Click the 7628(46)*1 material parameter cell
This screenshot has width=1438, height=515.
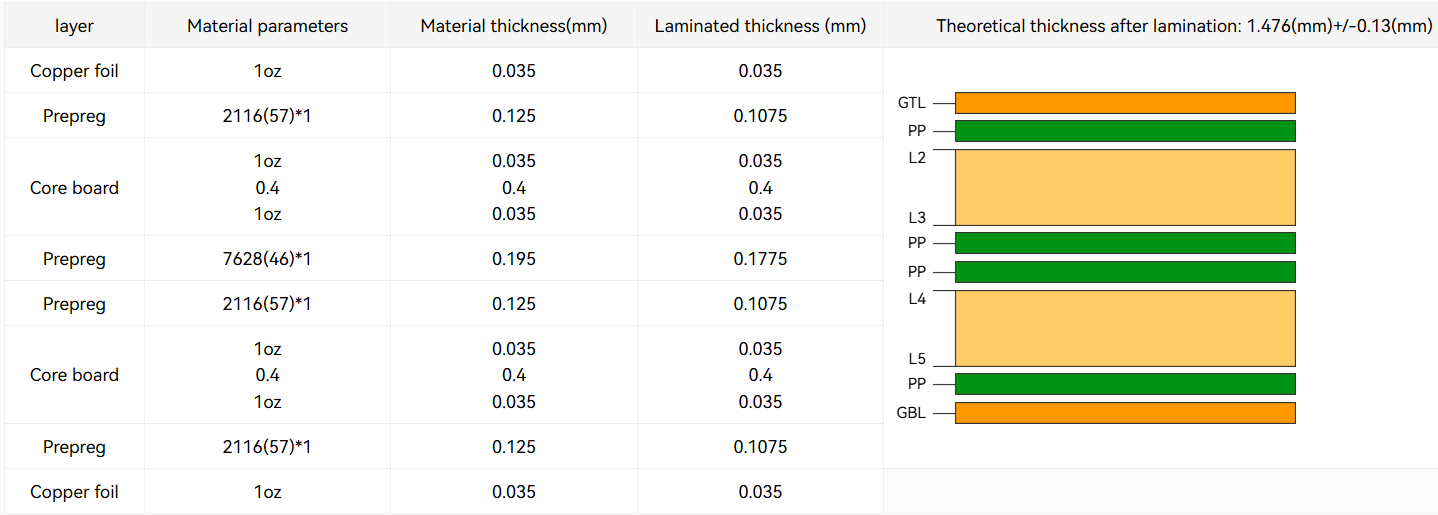click(x=267, y=259)
